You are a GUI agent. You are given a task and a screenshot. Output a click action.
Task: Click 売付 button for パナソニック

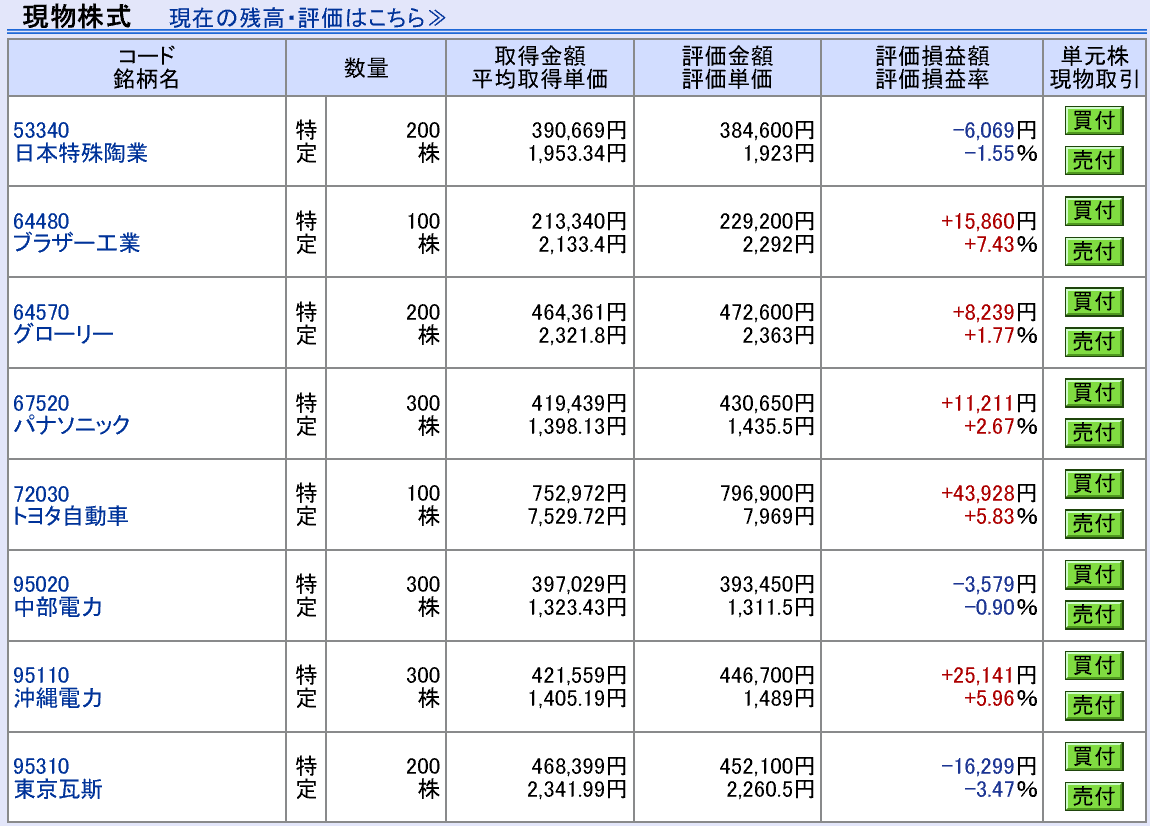pos(1094,433)
